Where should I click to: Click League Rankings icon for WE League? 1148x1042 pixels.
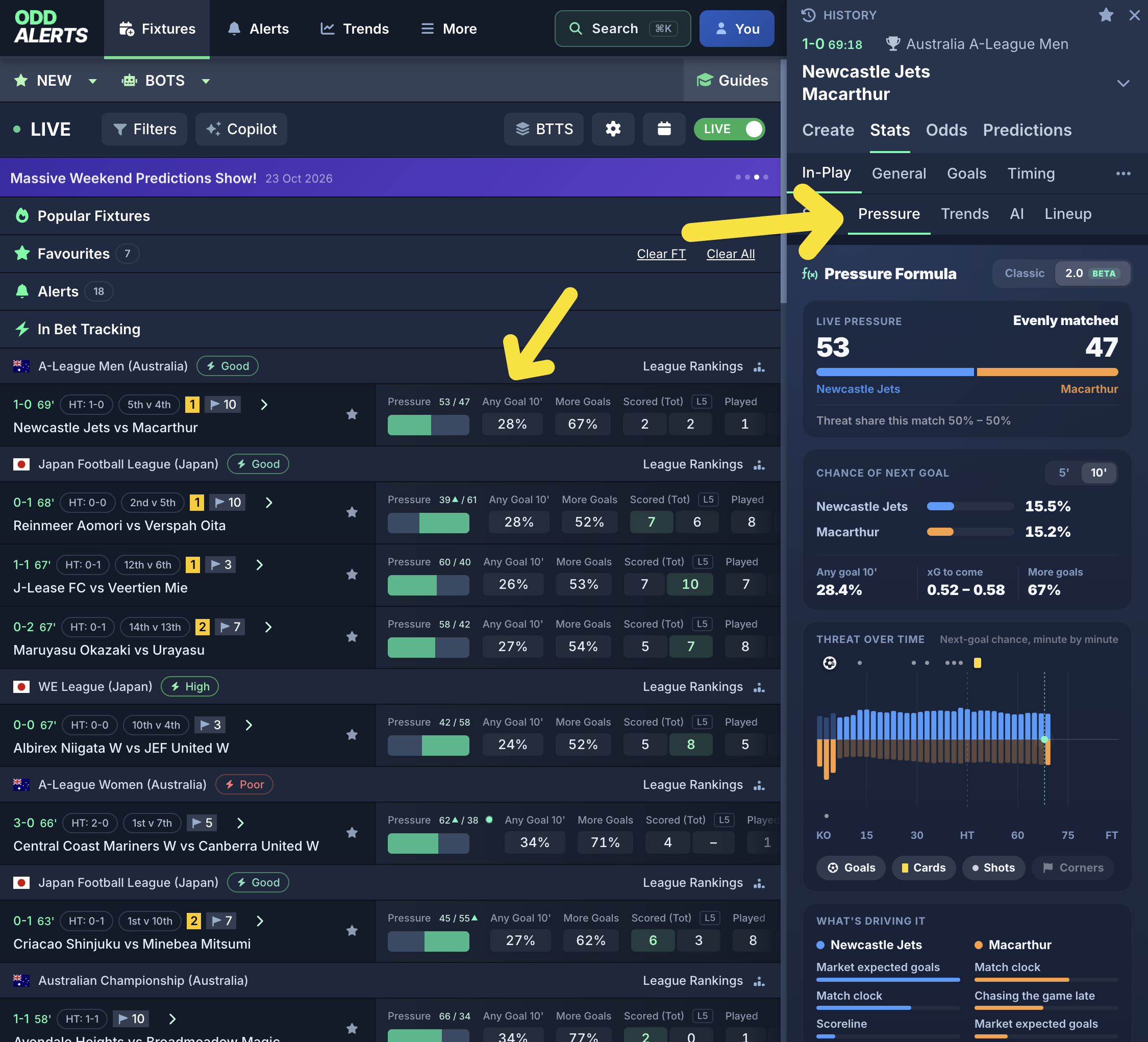(x=759, y=687)
